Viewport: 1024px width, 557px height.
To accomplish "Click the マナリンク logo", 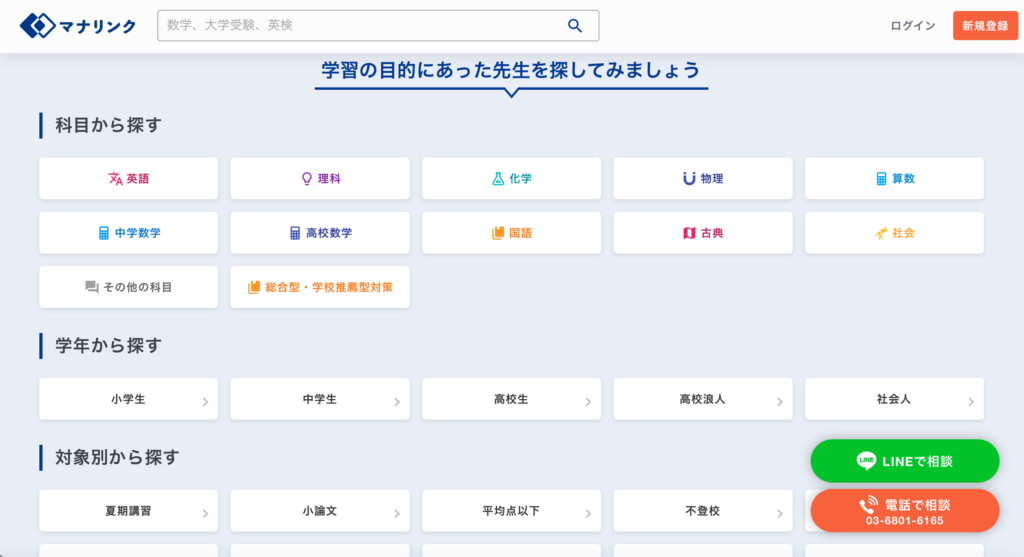I will point(78,26).
